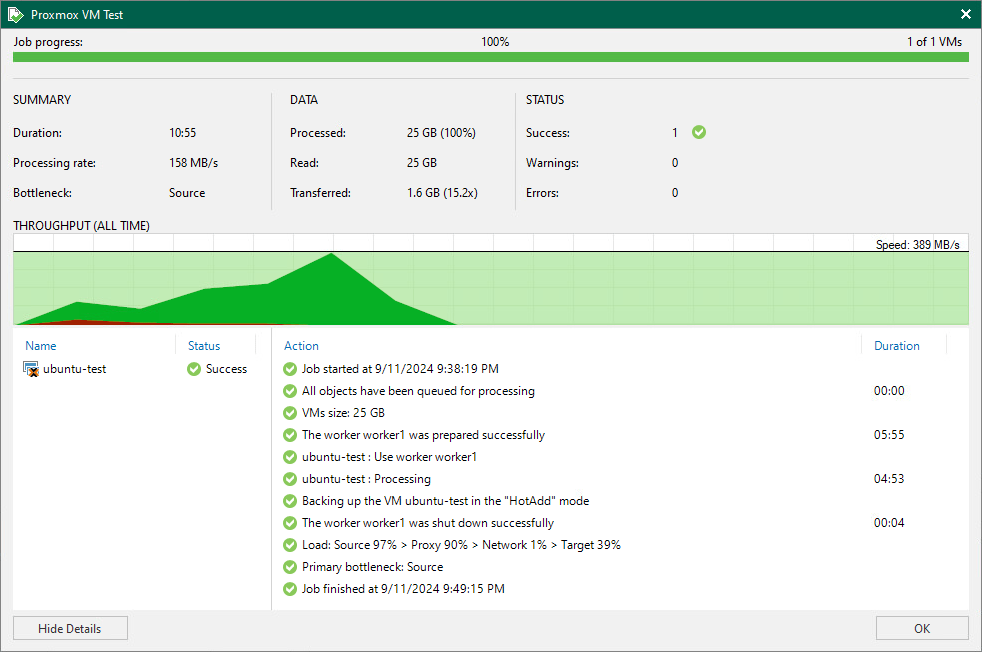Viewport: 982px width, 652px height.
Task: Click the green success icon beside Success count
Action: pyautogui.click(x=699, y=132)
